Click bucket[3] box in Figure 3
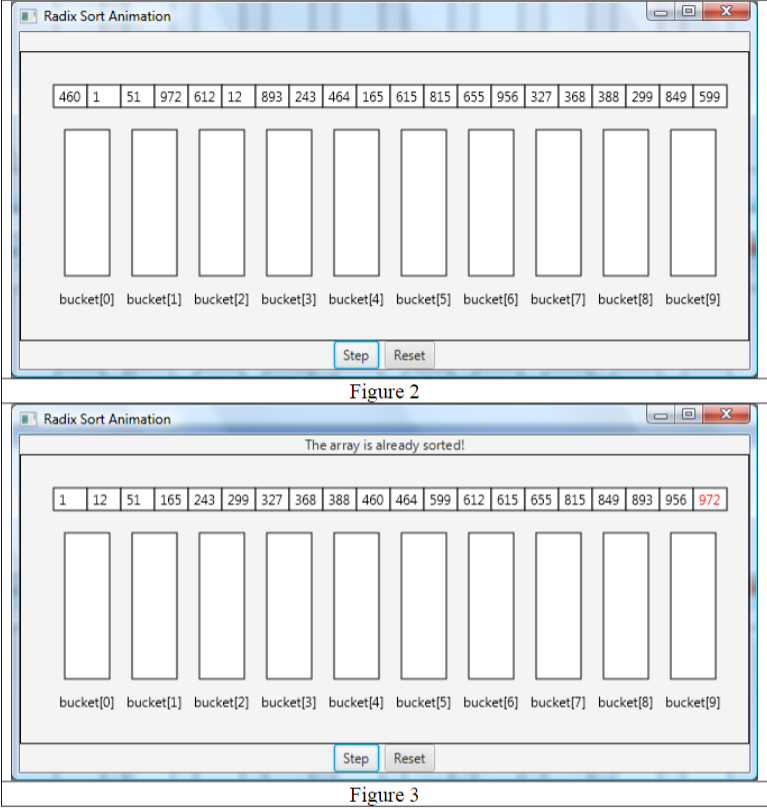The image size is (767, 809). (289, 606)
